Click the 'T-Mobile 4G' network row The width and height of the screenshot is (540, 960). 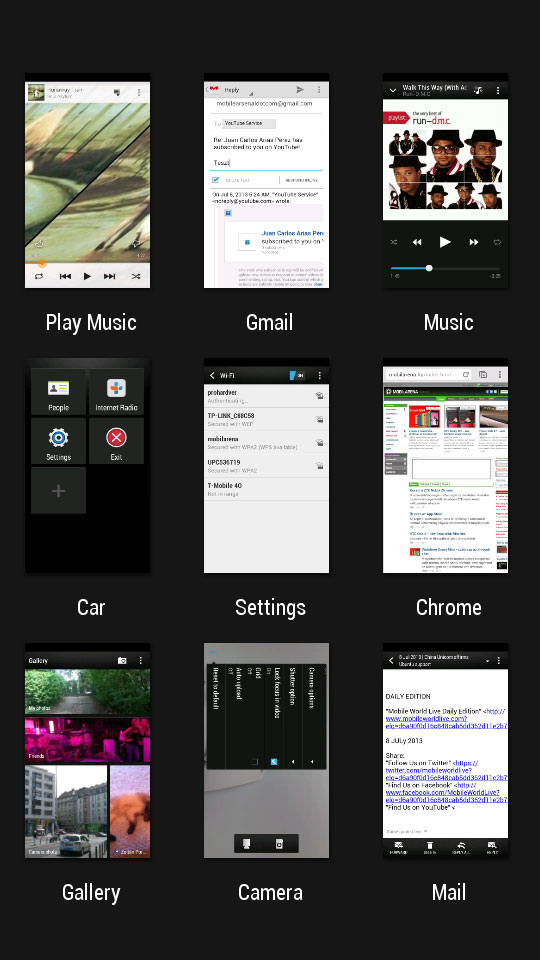266,489
